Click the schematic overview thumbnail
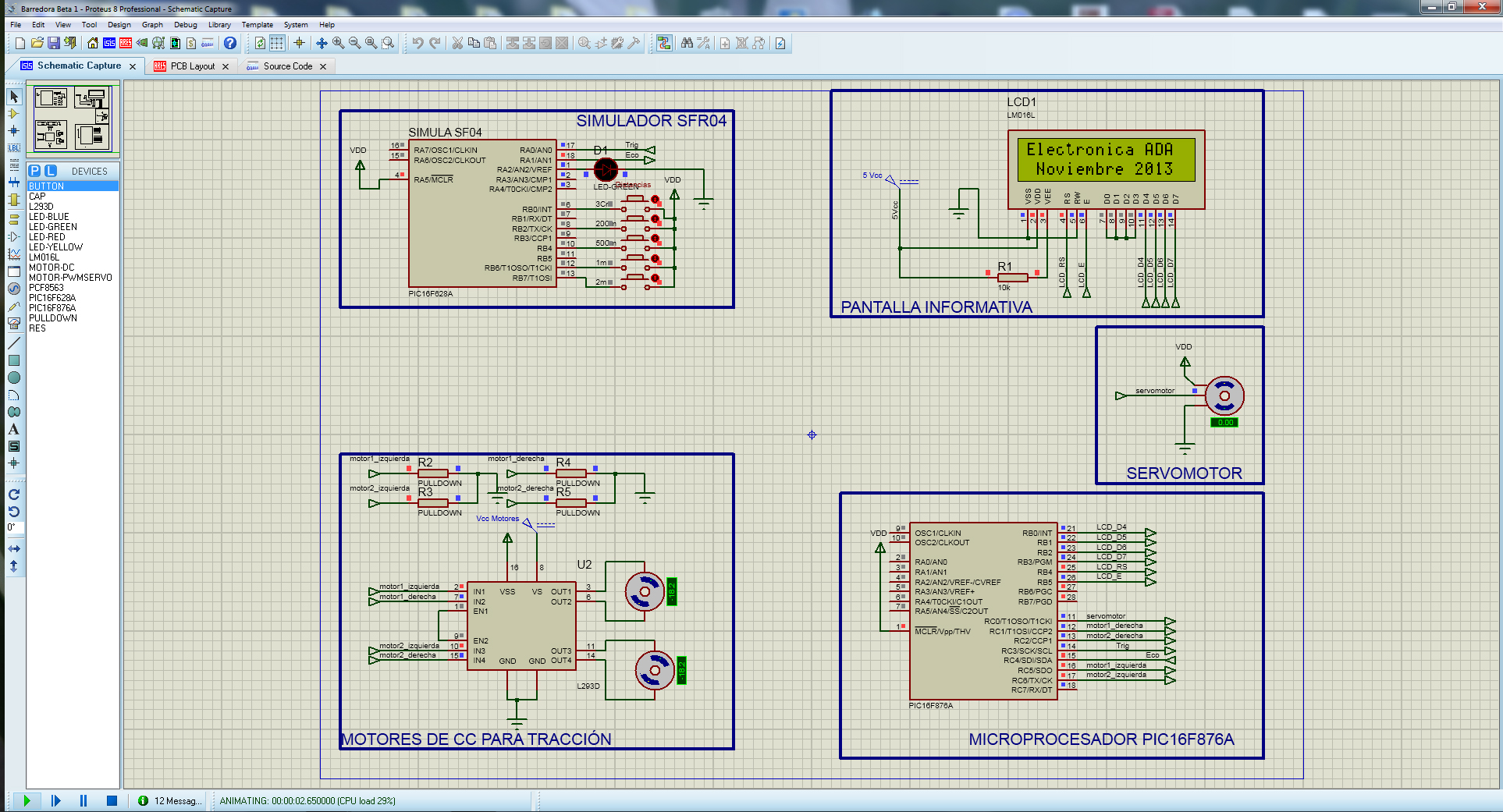1503x812 pixels. pyautogui.click(x=72, y=119)
